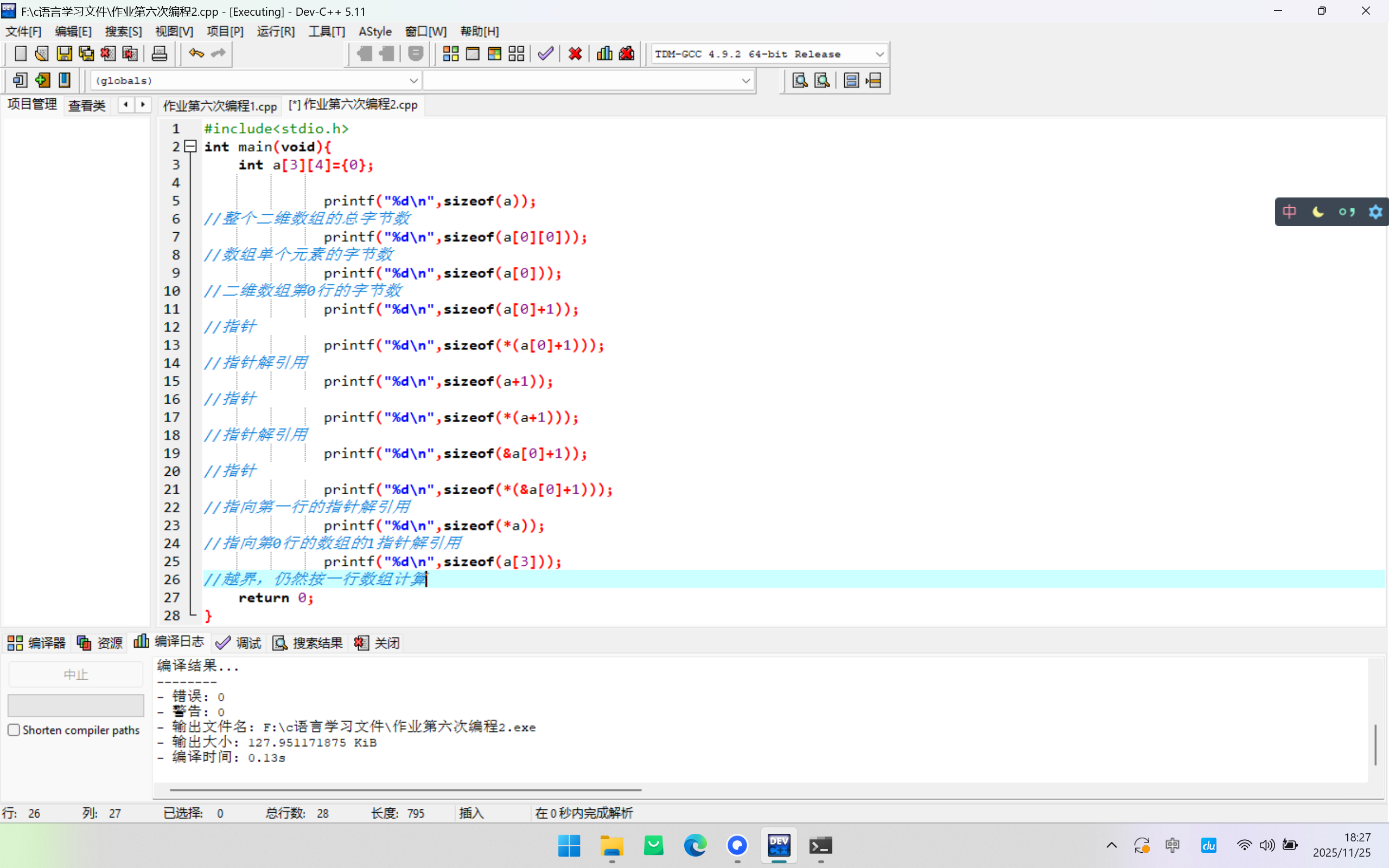
Task: Click the bar chart profile analysis icon
Action: pyautogui.click(x=604, y=53)
